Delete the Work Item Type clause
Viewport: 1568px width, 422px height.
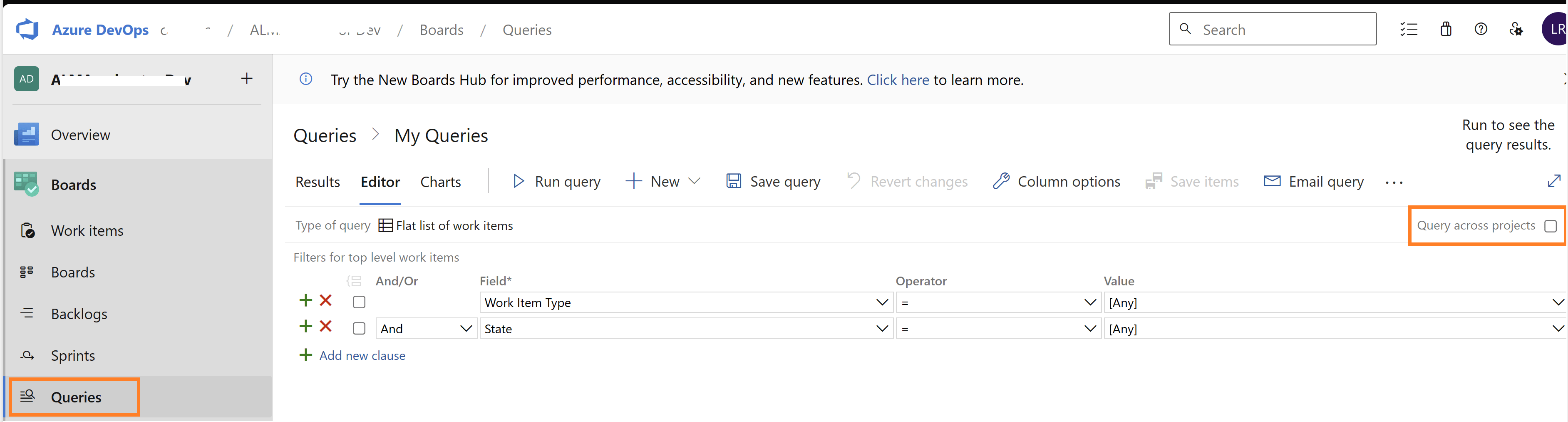tap(326, 300)
